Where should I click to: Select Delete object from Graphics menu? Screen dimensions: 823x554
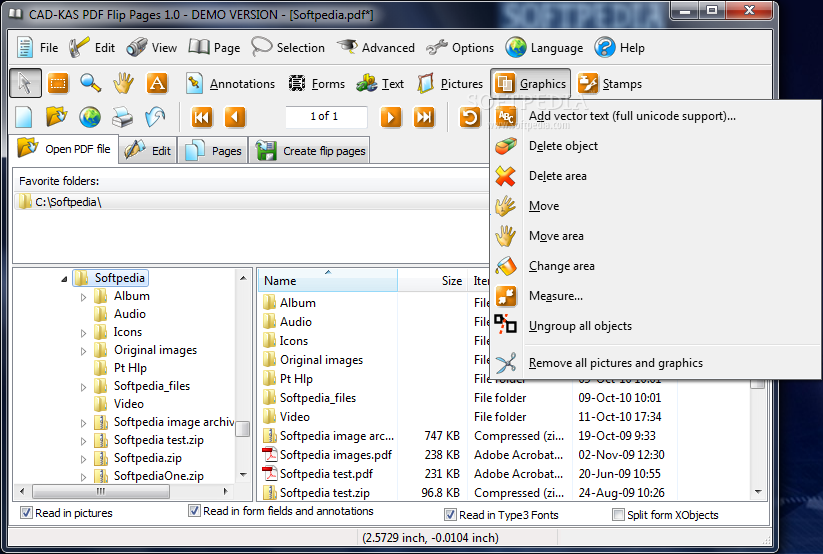(563, 146)
